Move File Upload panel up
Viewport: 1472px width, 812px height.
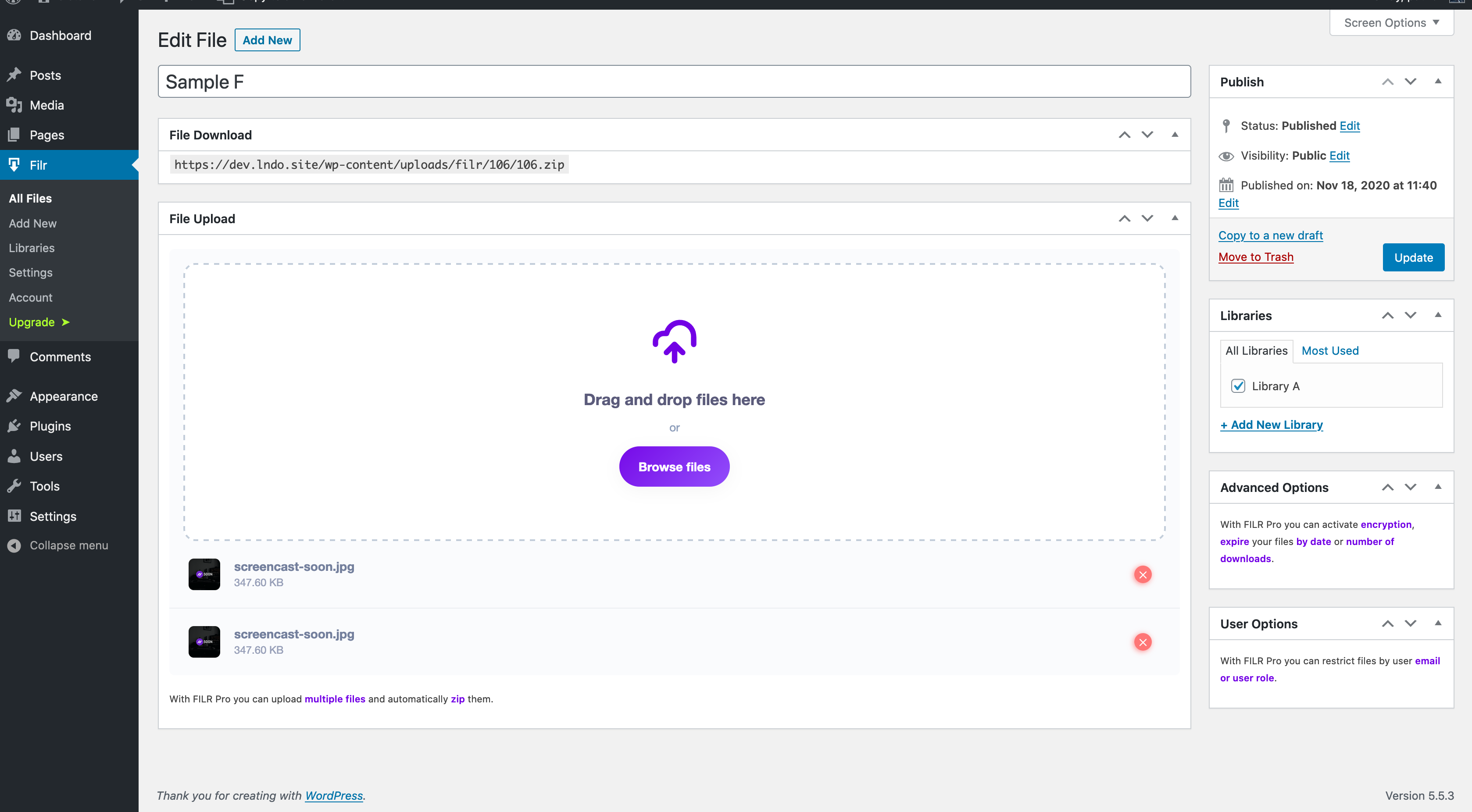(x=1125, y=218)
